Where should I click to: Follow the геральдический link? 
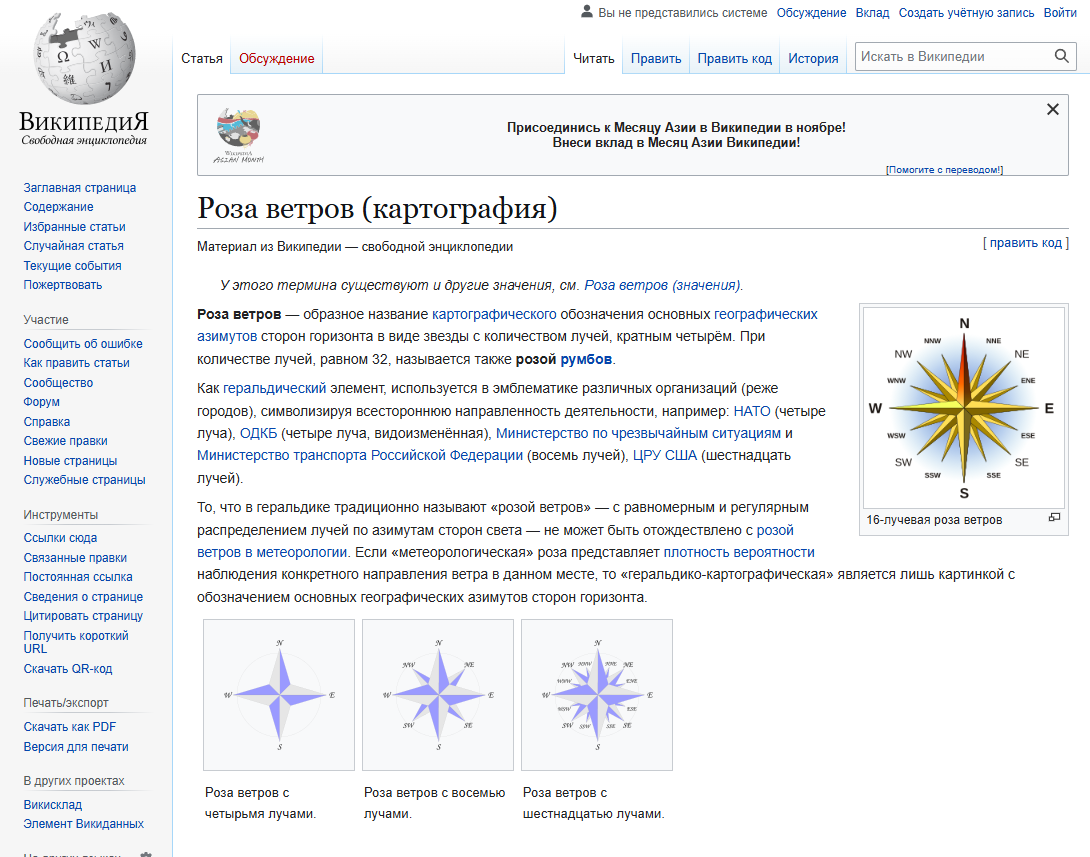click(274, 388)
